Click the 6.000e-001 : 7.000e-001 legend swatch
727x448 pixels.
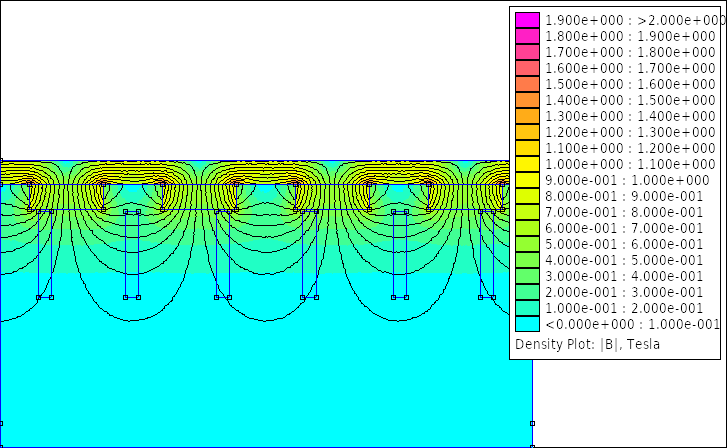527,228
